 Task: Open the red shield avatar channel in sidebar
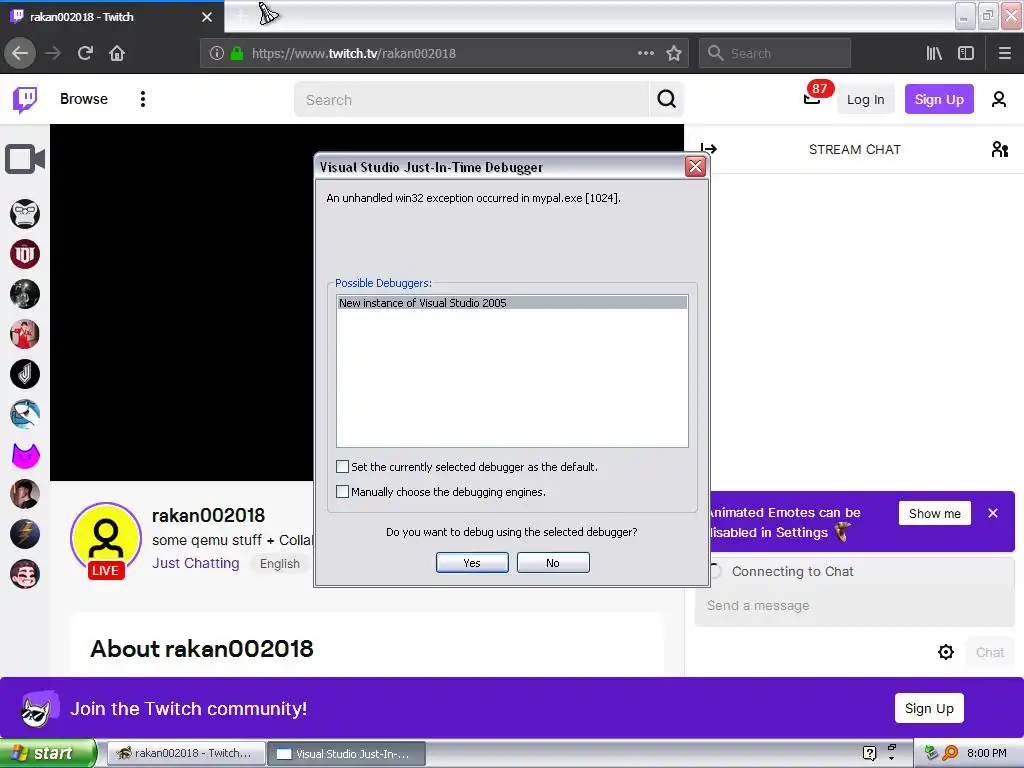(x=25, y=254)
